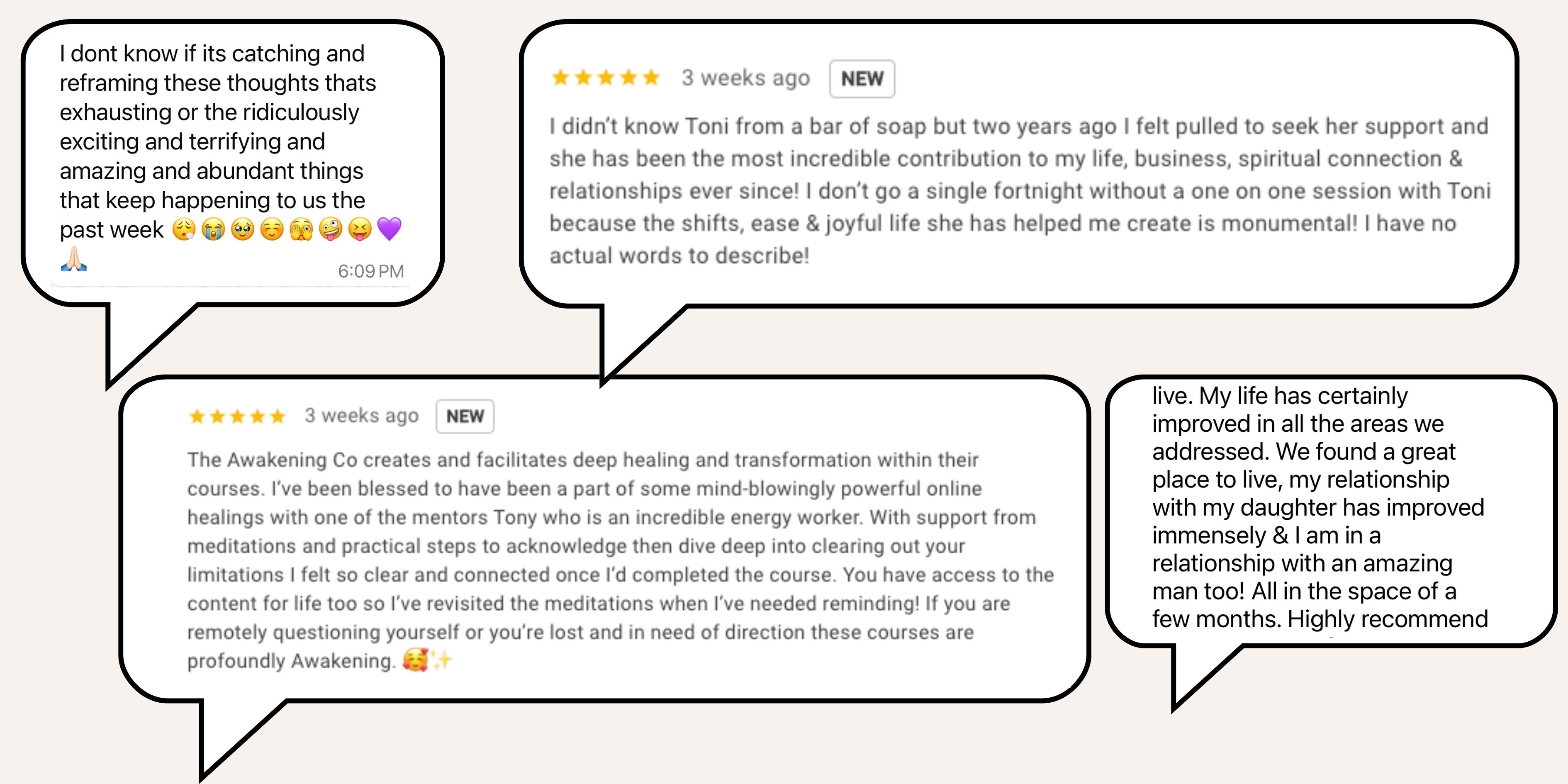The image size is (1568, 784).
Task: Click the face peeking through hands emoji
Action: pyautogui.click(x=301, y=229)
